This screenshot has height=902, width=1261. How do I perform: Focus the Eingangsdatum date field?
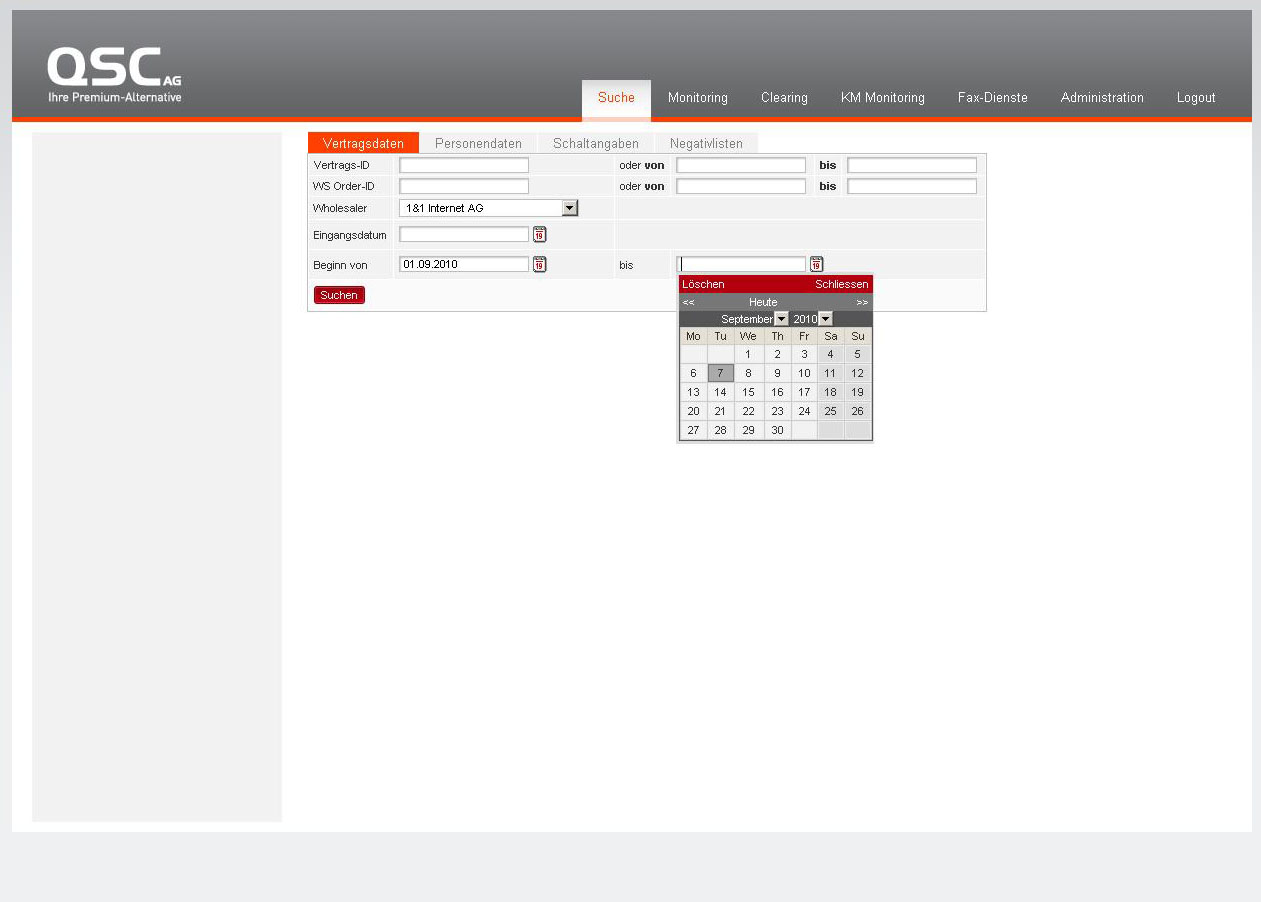pyautogui.click(x=464, y=234)
